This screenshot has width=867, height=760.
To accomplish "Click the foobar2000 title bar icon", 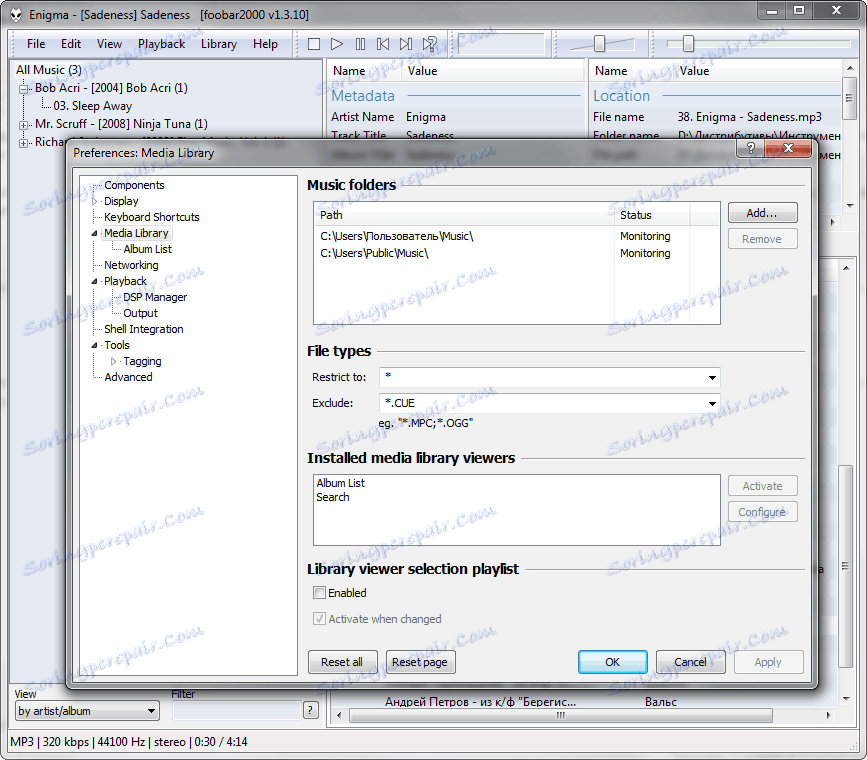I will pos(16,14).
